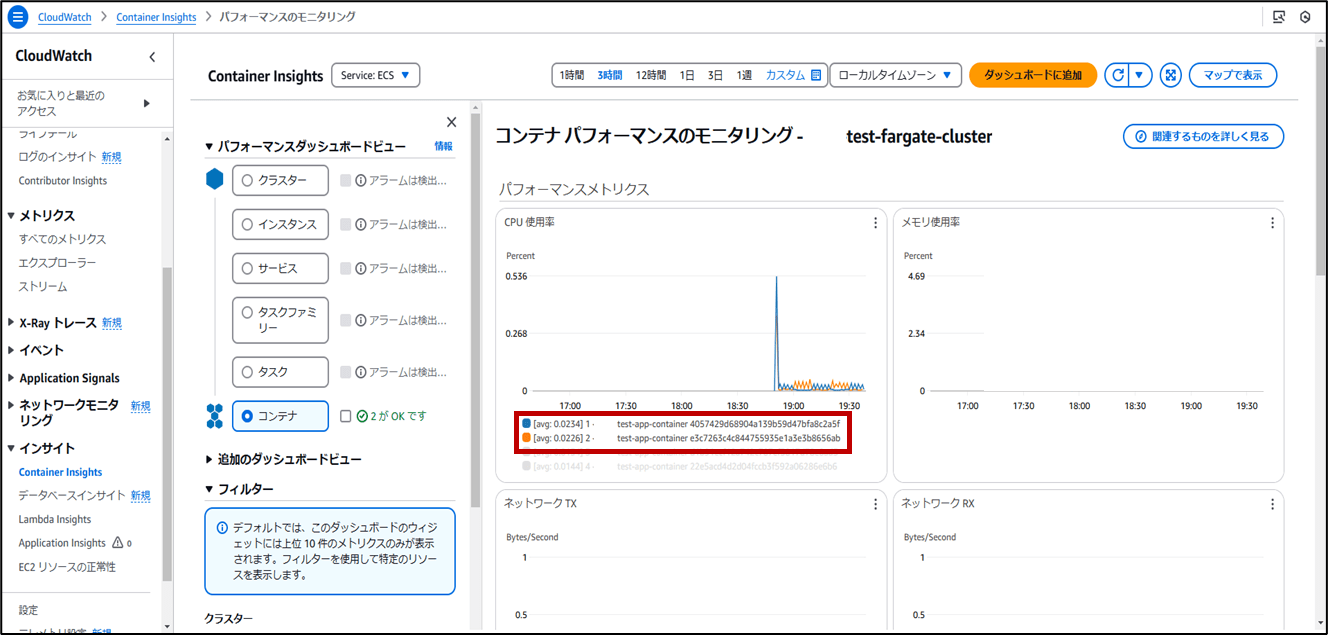1328x635 pixels.
Task: Click compass icon on 関連するものを詳しく見る button
Action: tap(1141, 136)
